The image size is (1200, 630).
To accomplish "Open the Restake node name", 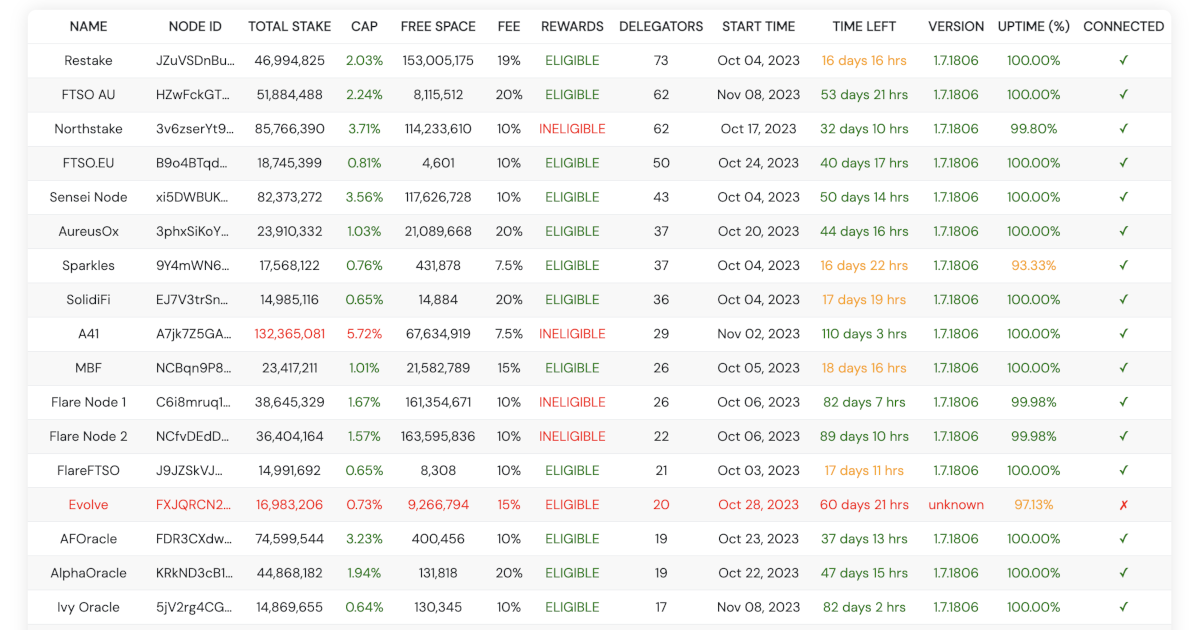I will click(x=88, y=61).
